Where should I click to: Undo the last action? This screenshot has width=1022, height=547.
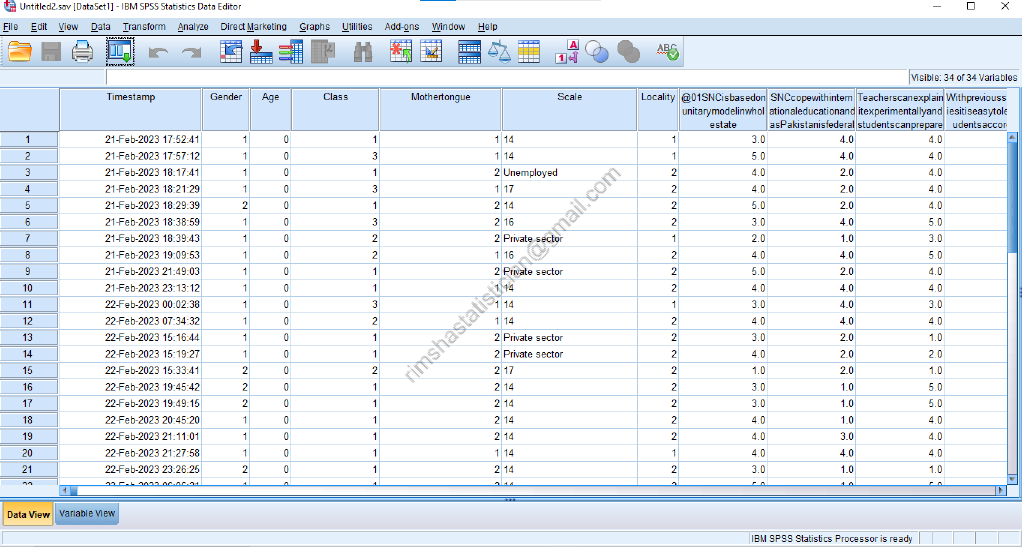pyautogui.click(x=158, y=52)
